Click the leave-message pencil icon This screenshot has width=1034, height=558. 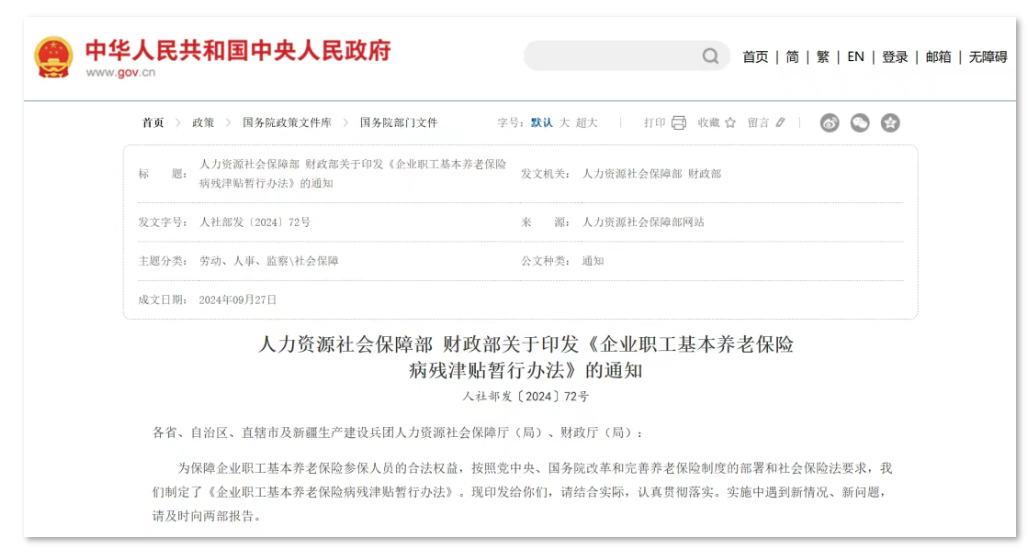point(781,123)
